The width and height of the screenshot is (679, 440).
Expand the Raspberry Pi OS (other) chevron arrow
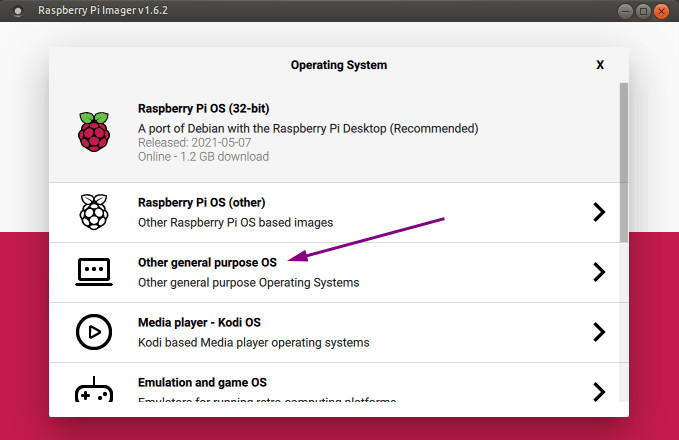coord(599,211)
